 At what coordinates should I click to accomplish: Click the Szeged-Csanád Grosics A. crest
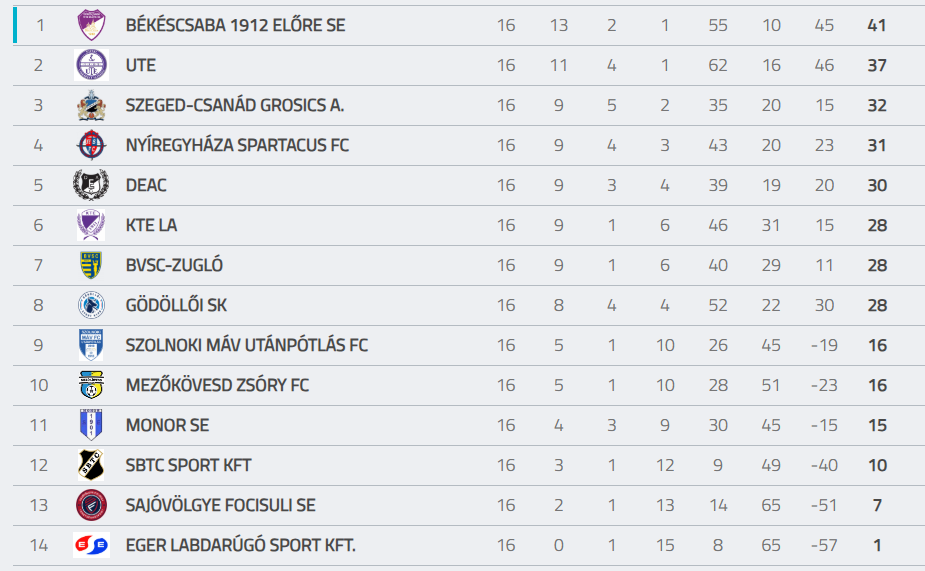(x=91, y=105)
